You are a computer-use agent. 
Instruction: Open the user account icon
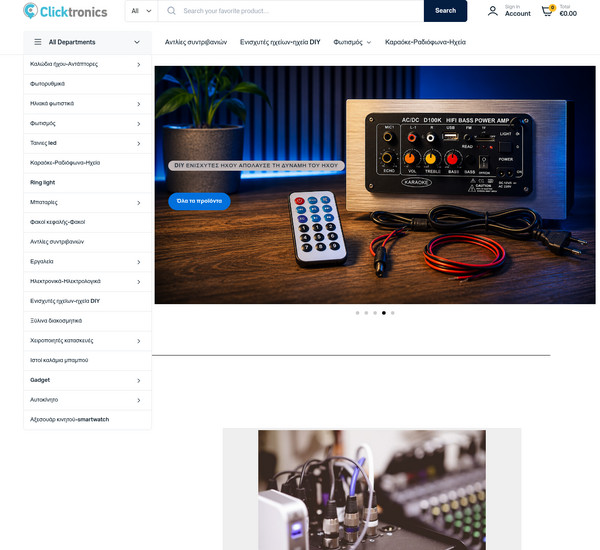tap(492, 11)
